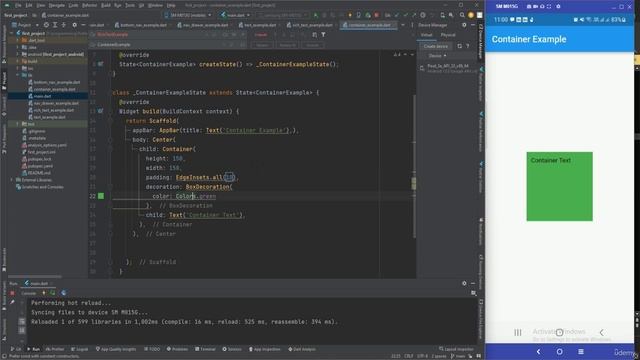This screenshot has height=360, width=640.
Task: Open the Navigate menu
Action: (x=57, y=5)
